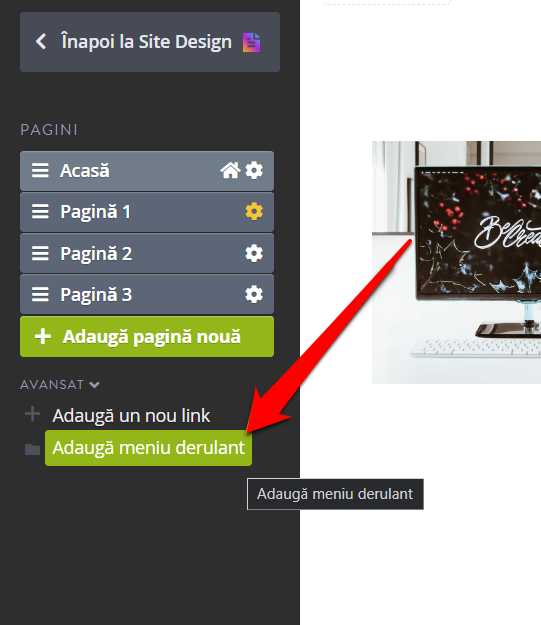The image size is (541, 625).
Task: Click the hamburger handle of Pagină 3
Action: pos(40,295)
